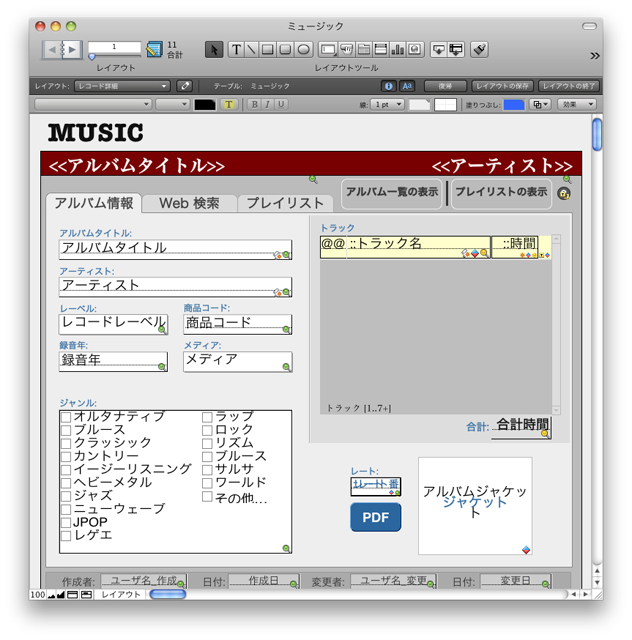The image size is (632, 640).
Task: Click the line pattern swatch
Action: 445,105
